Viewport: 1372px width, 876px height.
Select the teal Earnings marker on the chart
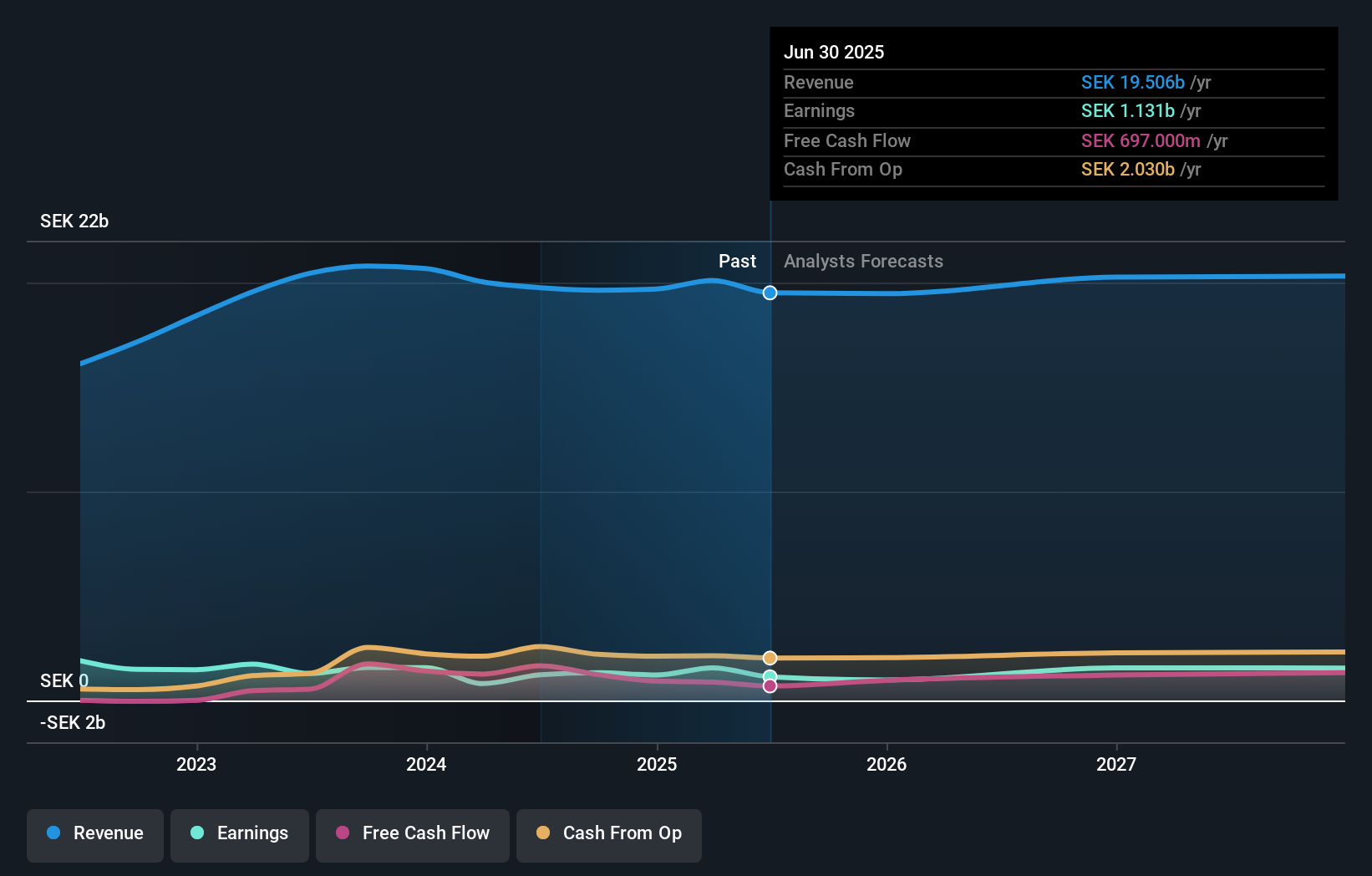(769, 675)
